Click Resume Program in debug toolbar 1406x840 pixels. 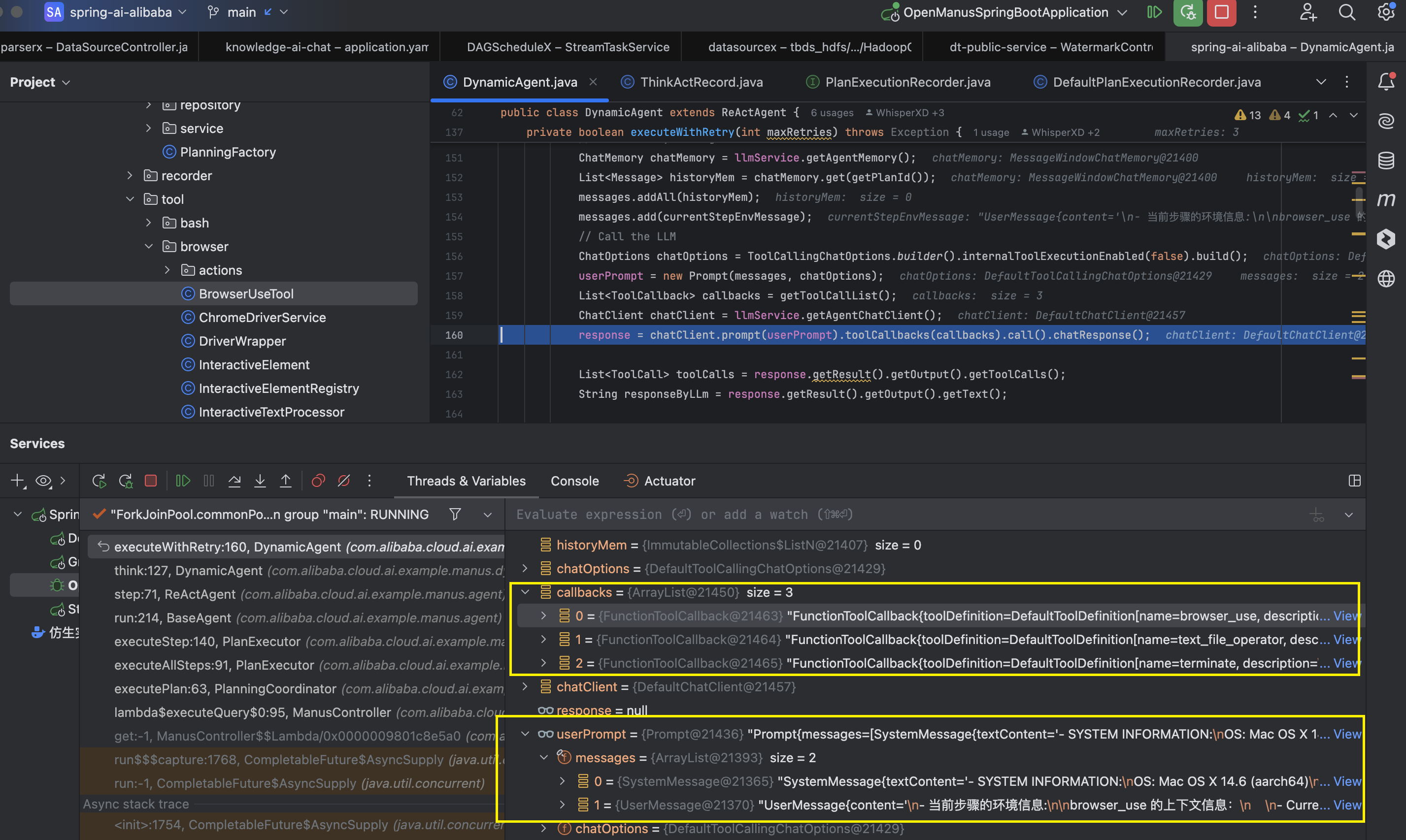pyautogui.click(x=182, y=481)
